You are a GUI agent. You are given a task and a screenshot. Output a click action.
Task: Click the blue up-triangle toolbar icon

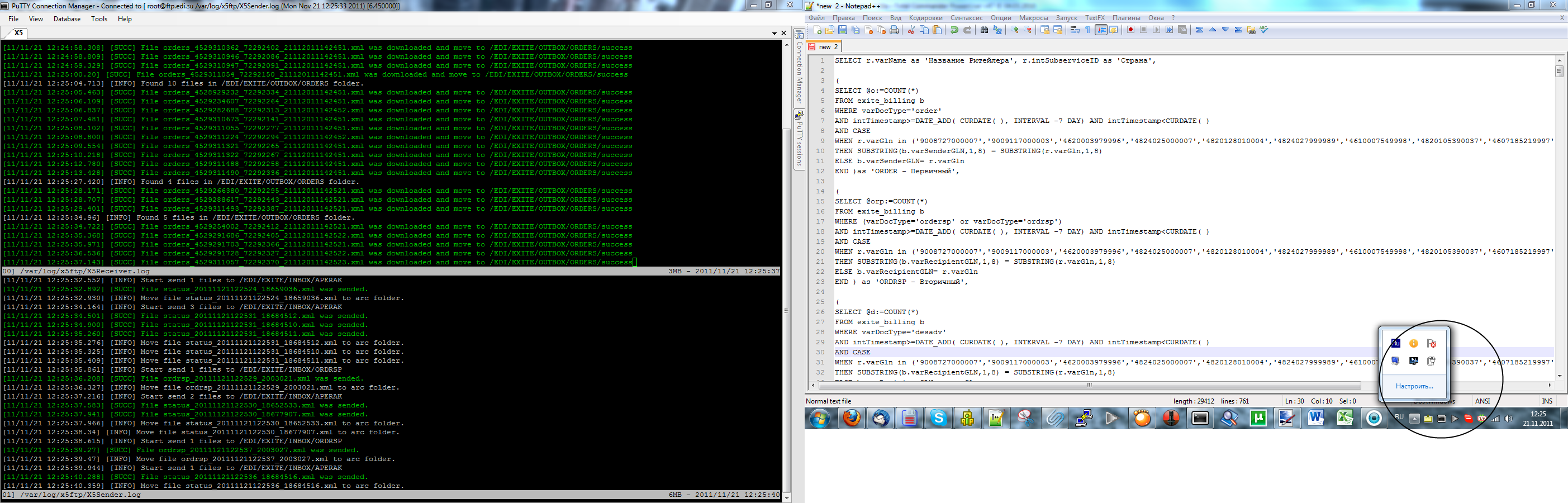click(x=1212, y=30)
